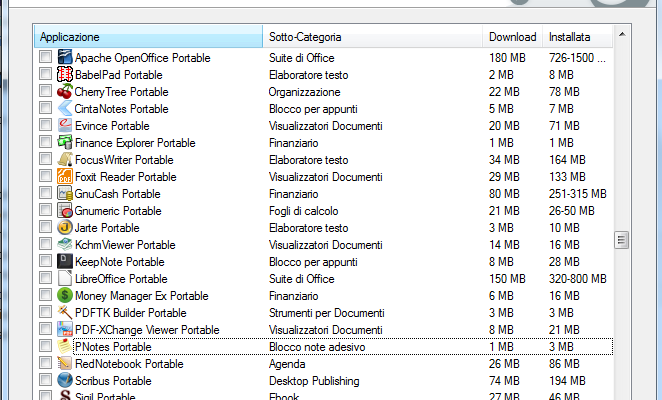Click the Money Manager Ex dollar icon

pos(65,295)
